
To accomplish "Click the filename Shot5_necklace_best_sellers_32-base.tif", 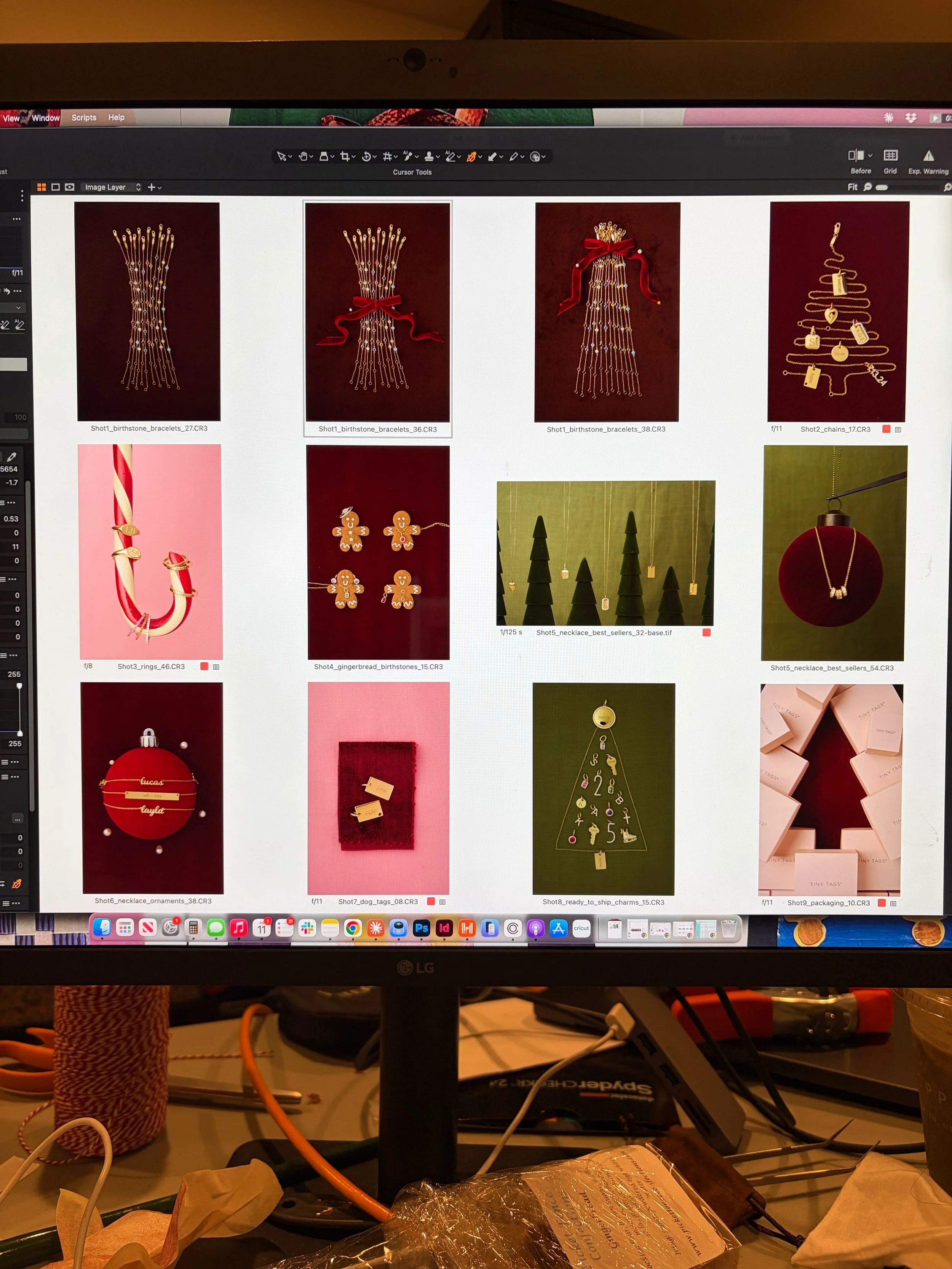I will 604,633.
